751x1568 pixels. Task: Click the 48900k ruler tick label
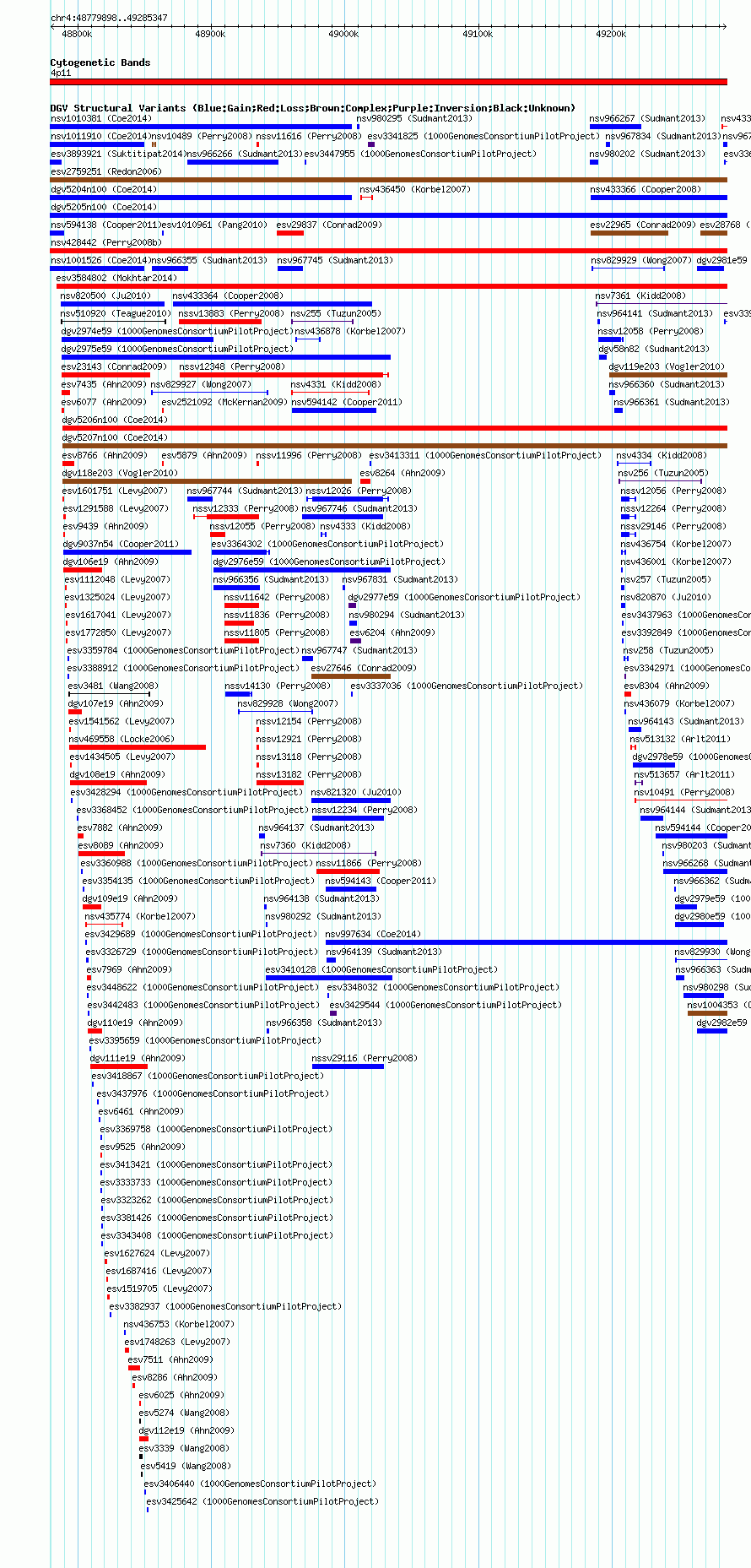click(210, 34)
